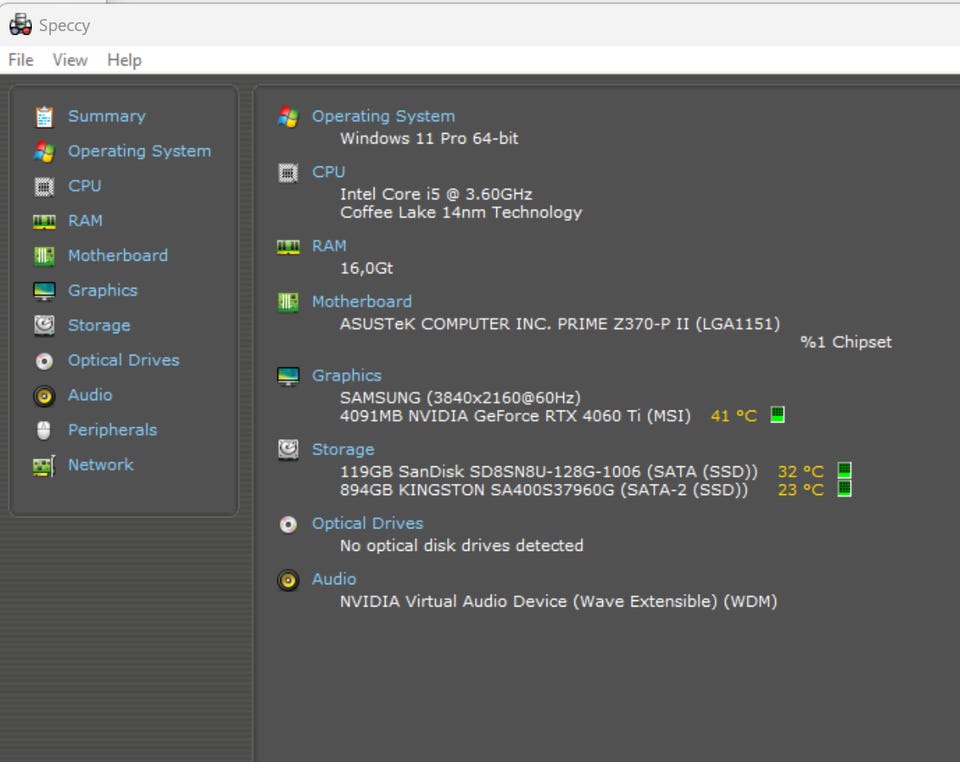The image size is (960, 762).
Task: Click the RTX 4060 Ti temperature indicator
Action: click(x=778, y=415)
